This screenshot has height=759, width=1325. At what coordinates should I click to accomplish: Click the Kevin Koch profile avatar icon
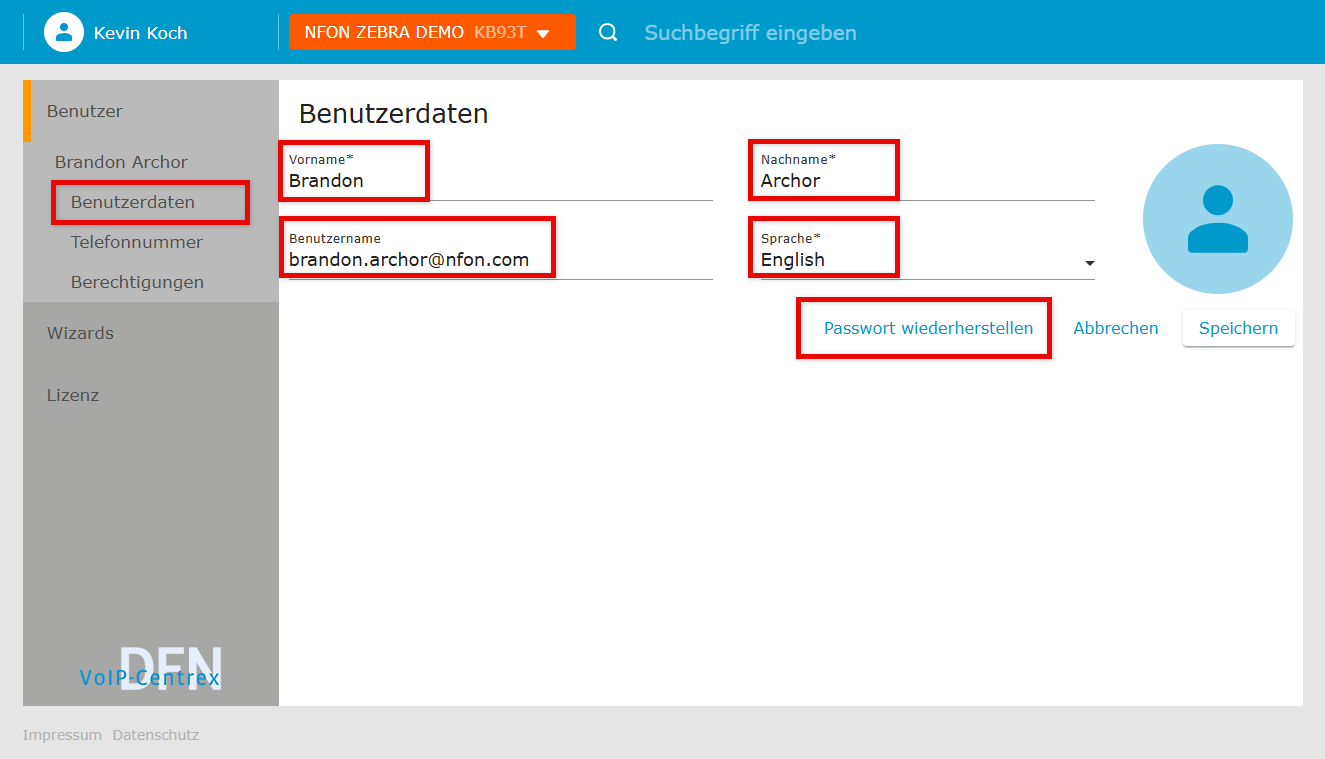63,32
